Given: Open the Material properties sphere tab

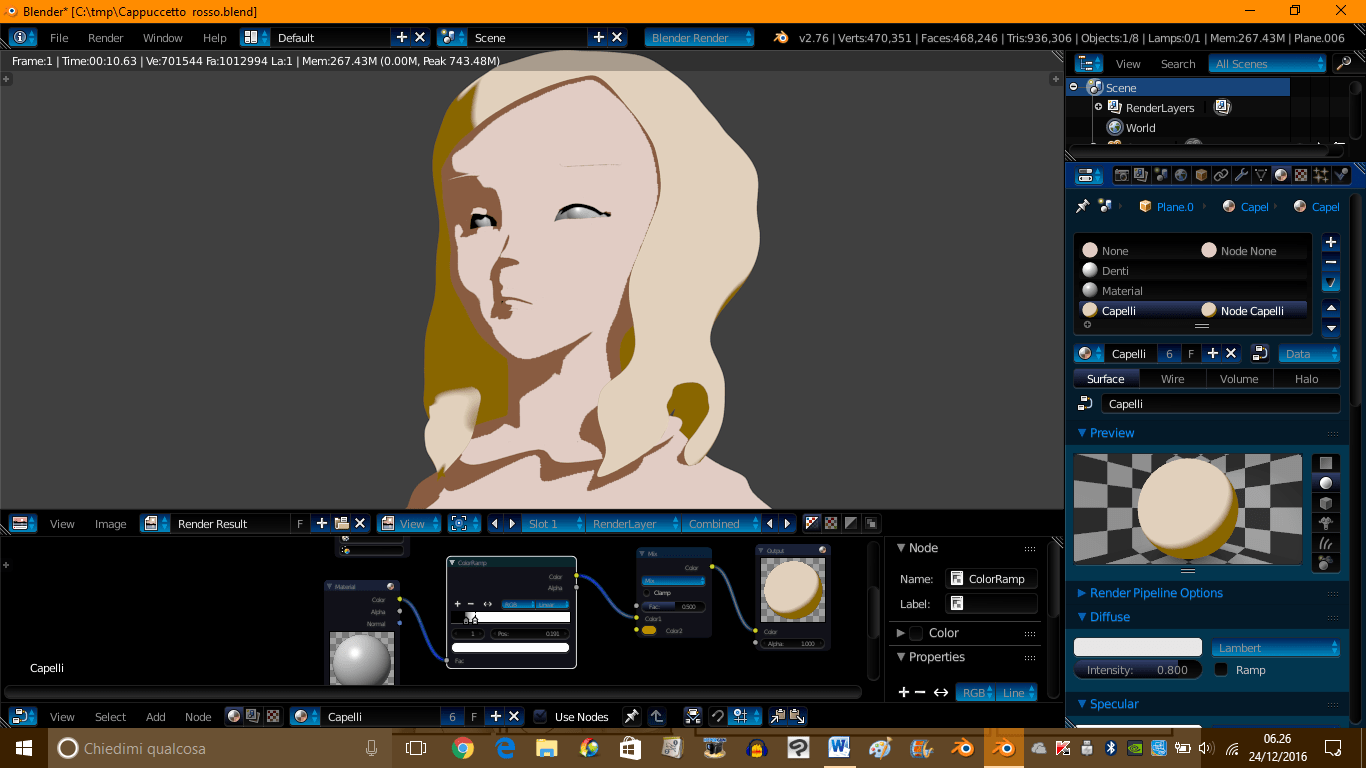Looking at the screenshot, I should [x=1281, y=175].
